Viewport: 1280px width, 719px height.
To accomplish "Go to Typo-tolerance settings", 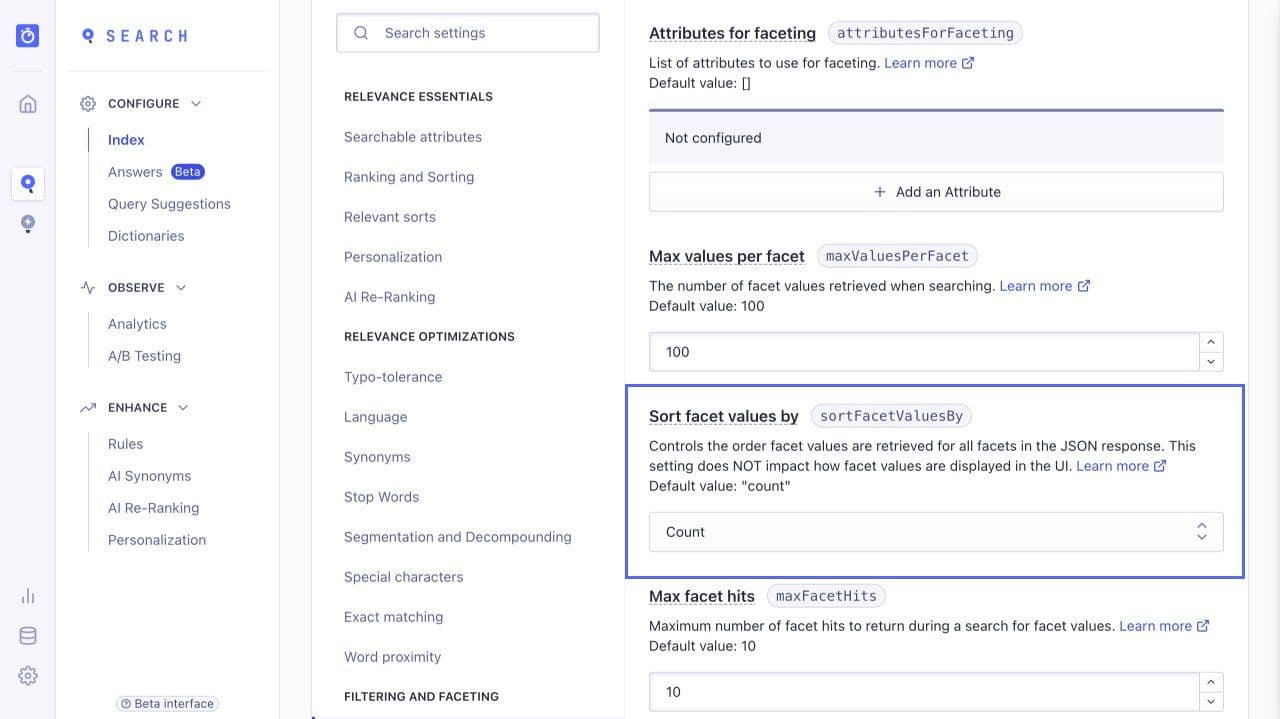I will 393,377.
